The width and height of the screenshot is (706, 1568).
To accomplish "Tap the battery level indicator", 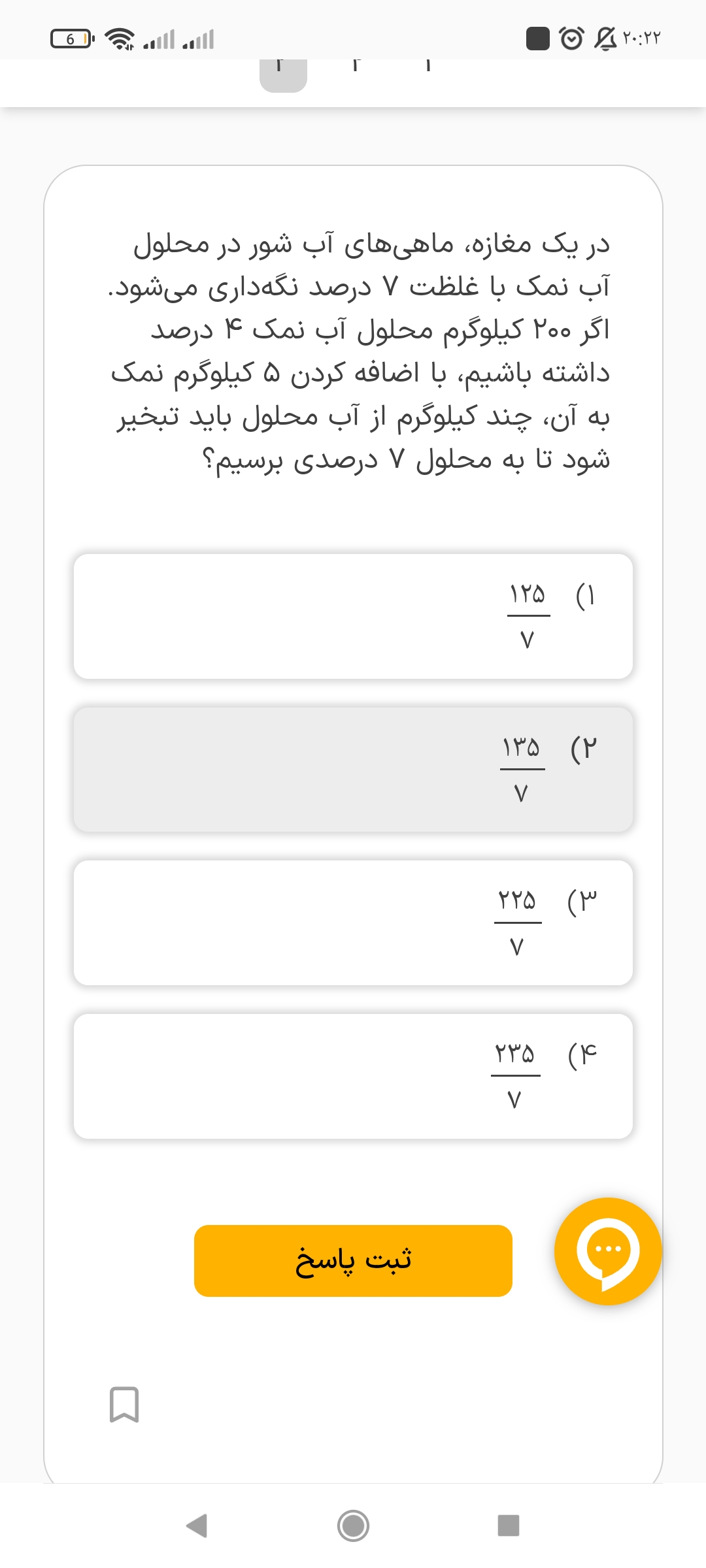I will (x=72, y=39).
